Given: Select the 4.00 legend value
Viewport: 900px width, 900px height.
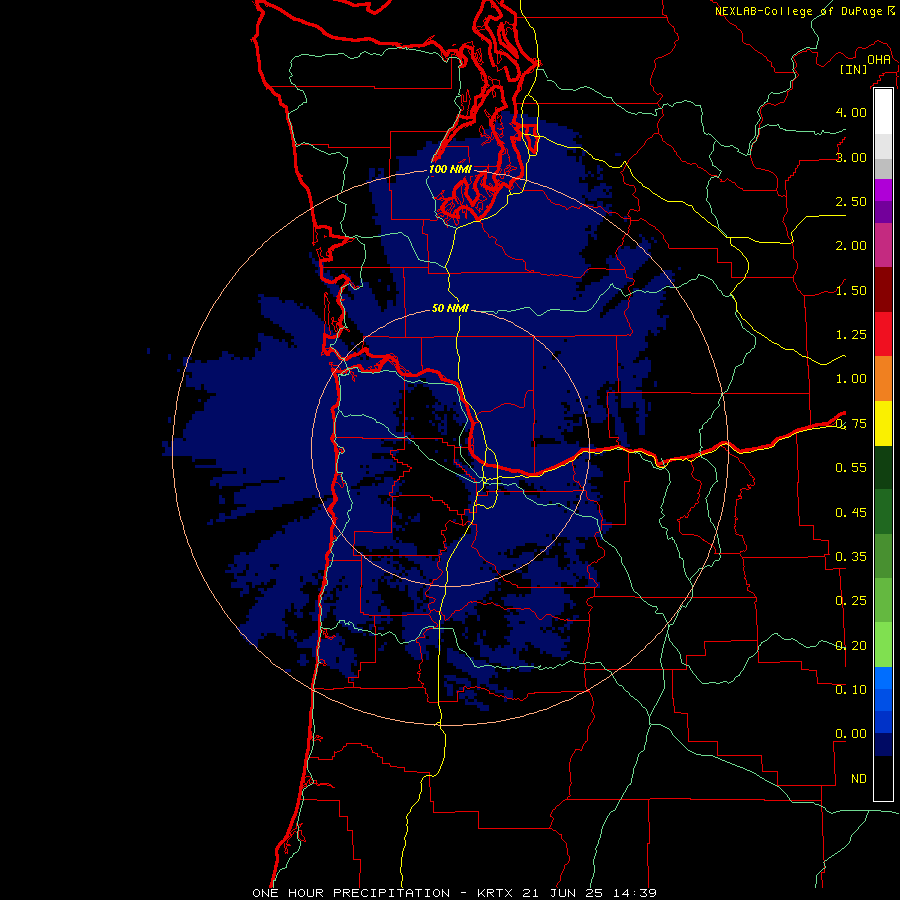Looking at the screenshot, I should coord(851,112).
